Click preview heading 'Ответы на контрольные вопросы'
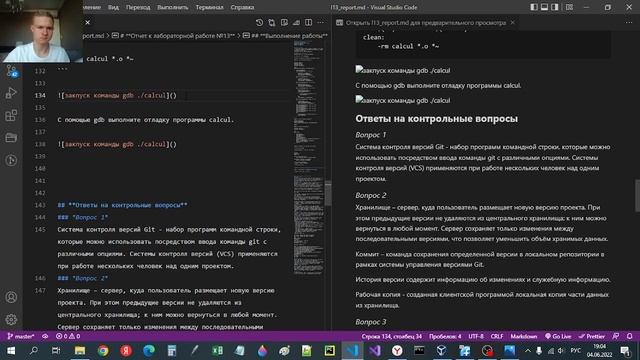This screenshot has height=360, width=640. point(436,118)
